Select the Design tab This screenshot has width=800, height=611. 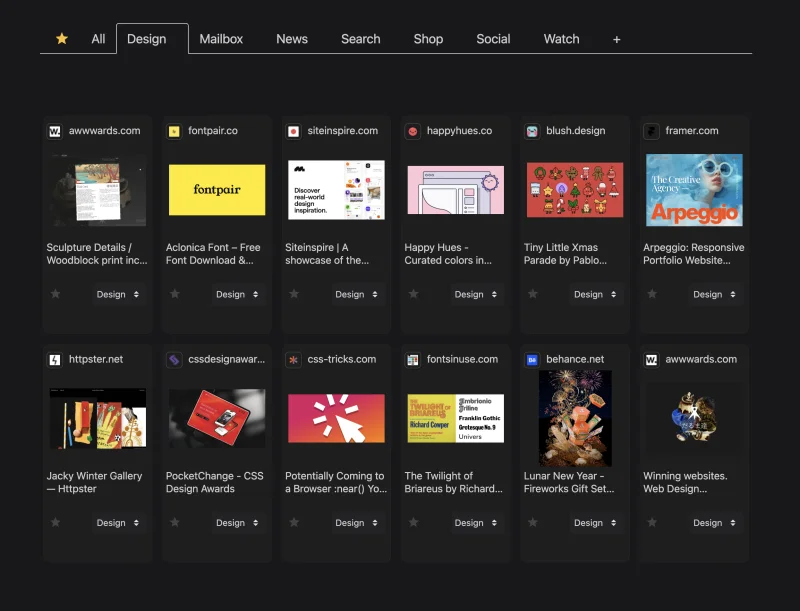pos(152,39)
